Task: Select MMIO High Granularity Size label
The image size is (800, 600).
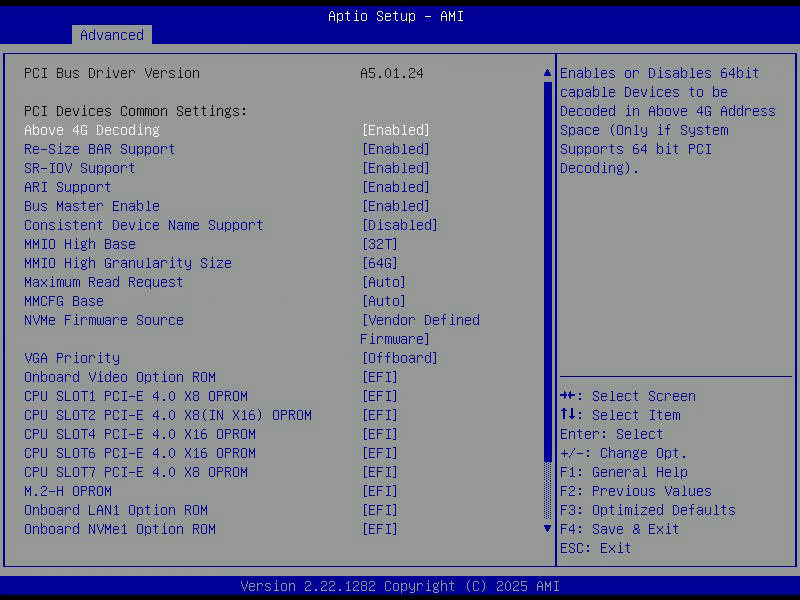Action: pos(128,263)
